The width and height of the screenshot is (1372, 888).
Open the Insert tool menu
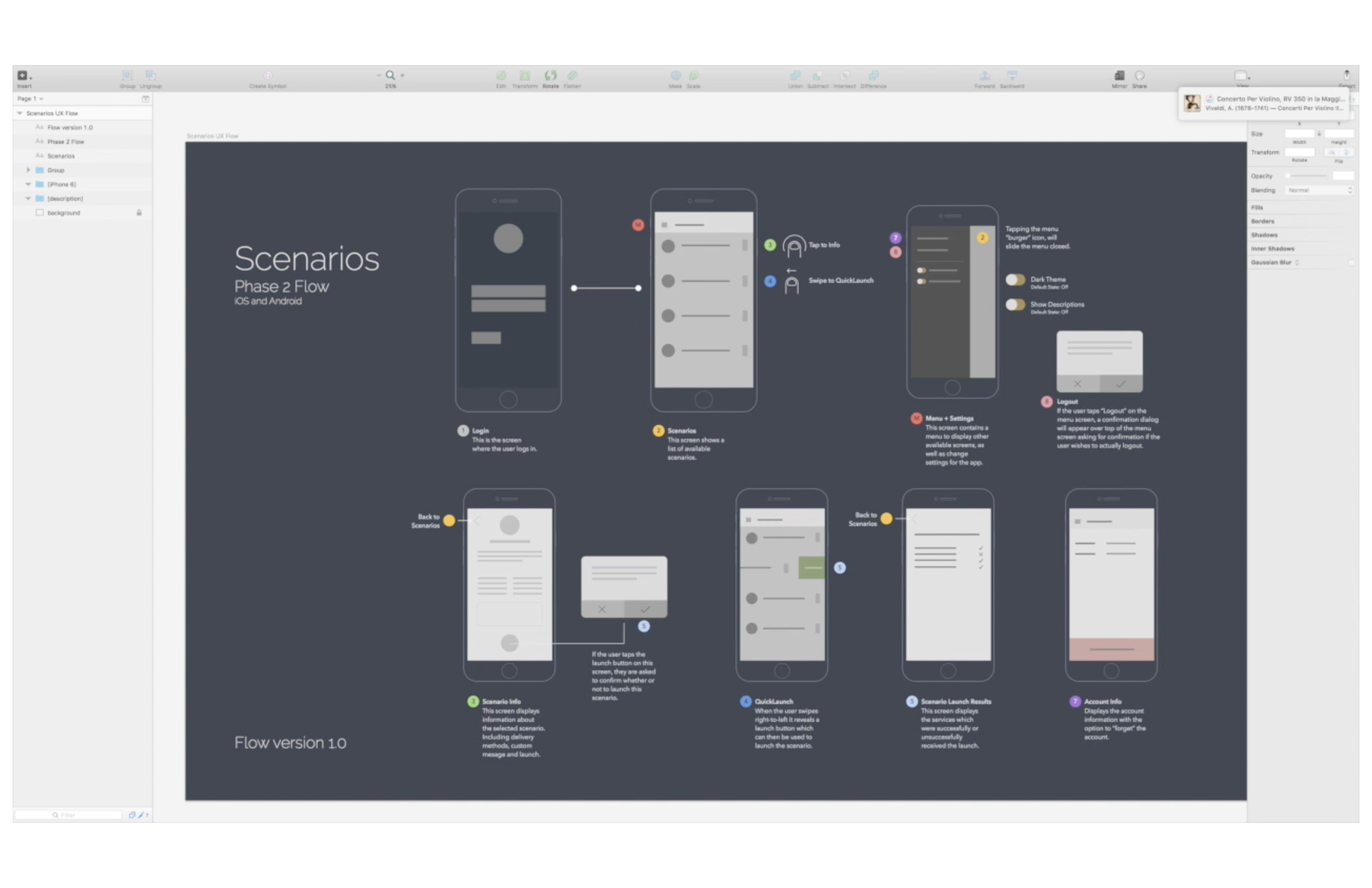pos(24,76)
